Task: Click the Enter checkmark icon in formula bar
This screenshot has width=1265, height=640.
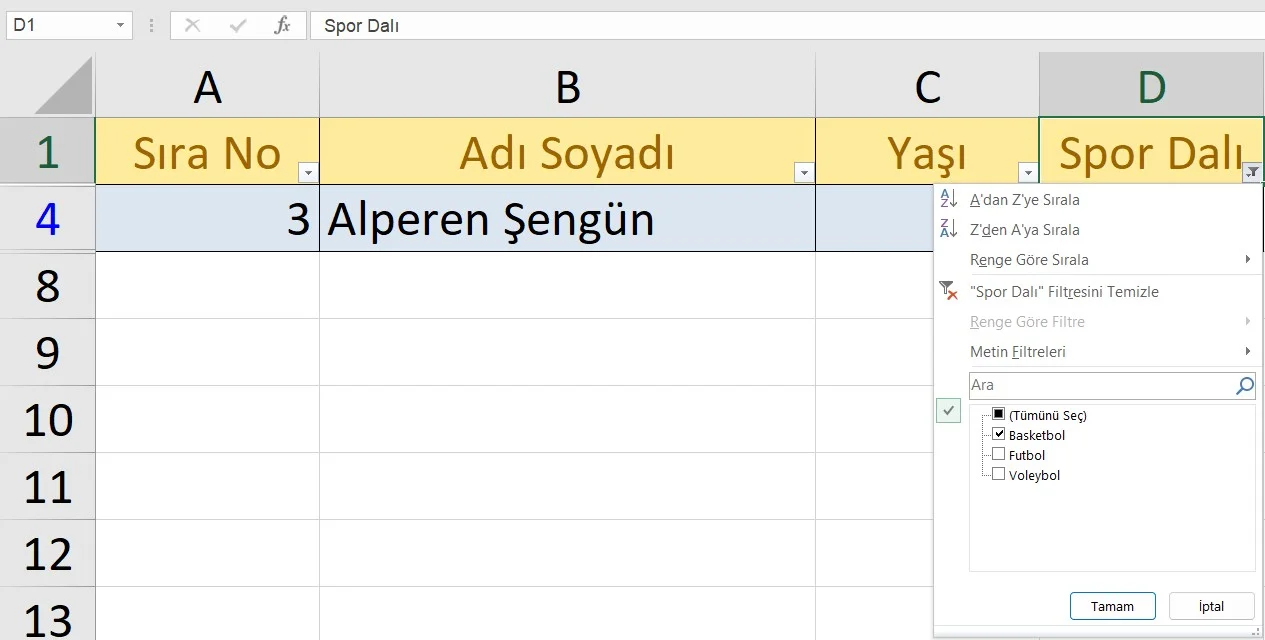Action: point(236,25)
